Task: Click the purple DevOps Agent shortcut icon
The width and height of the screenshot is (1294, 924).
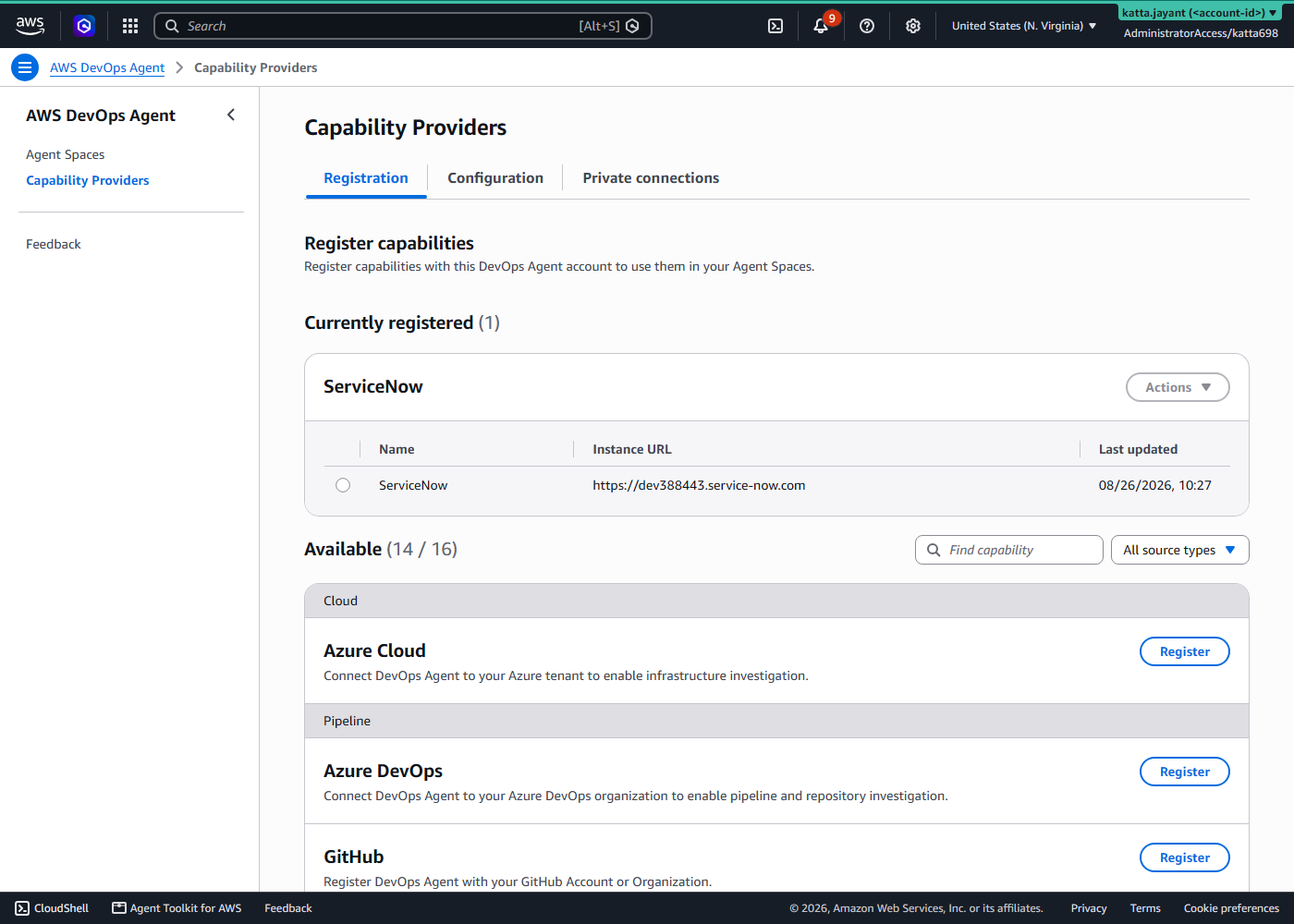Action: click(84, 26)
